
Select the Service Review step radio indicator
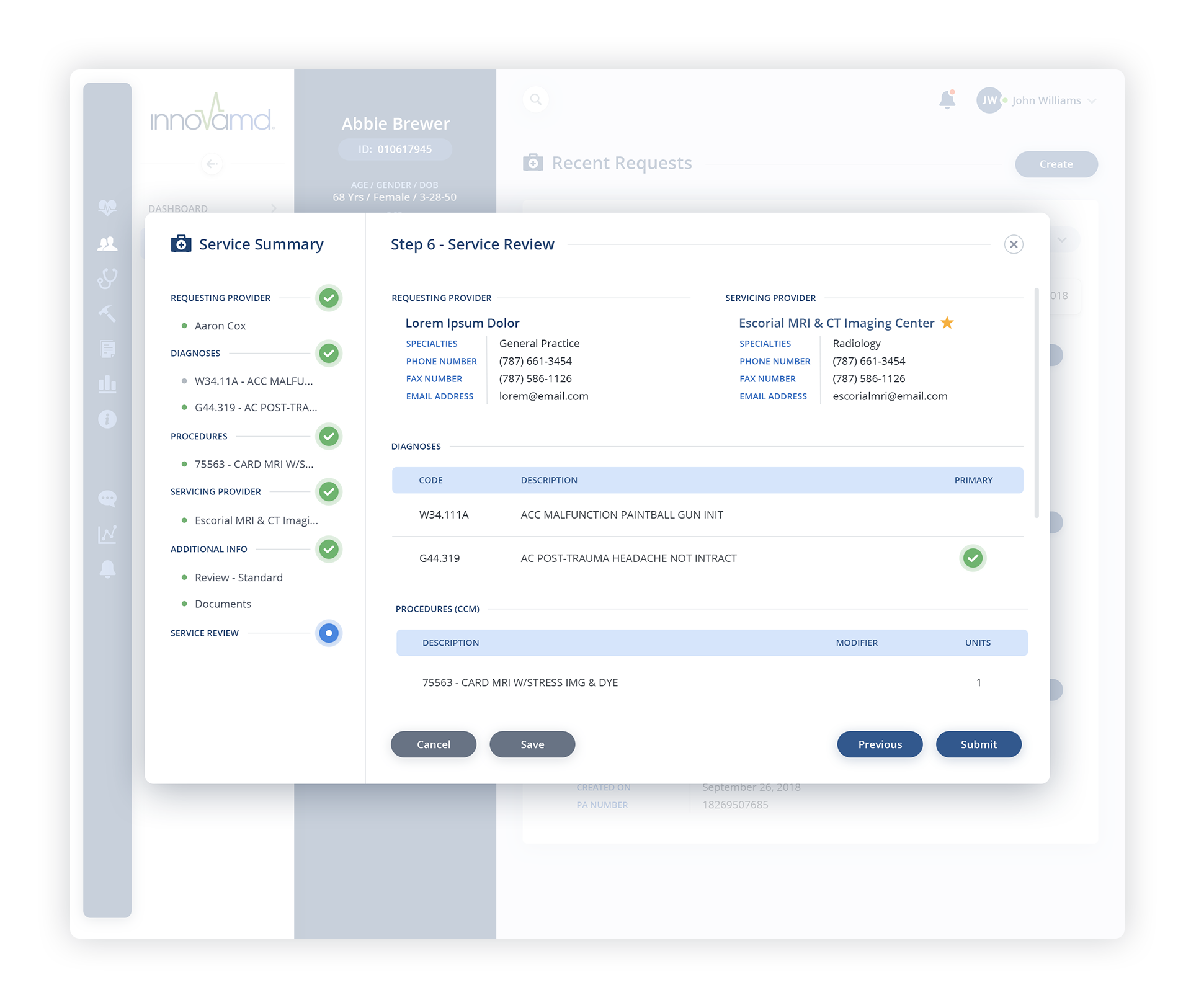329,633
